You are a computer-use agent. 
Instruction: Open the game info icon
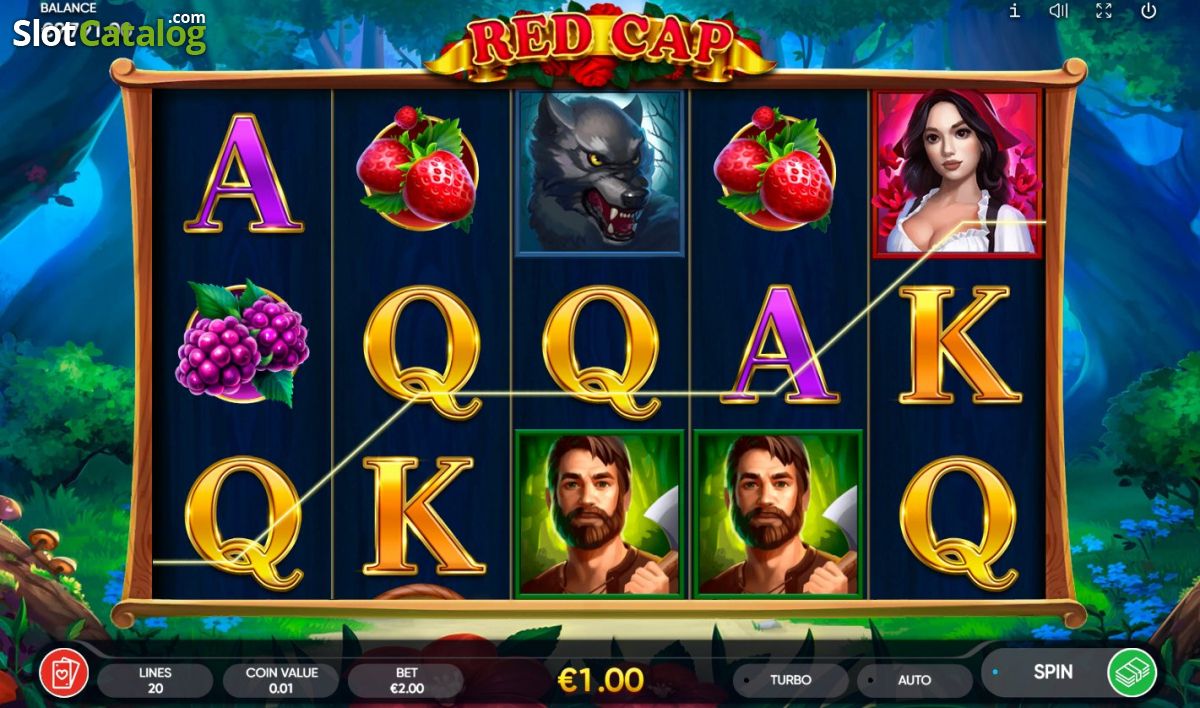point(1015,11)
